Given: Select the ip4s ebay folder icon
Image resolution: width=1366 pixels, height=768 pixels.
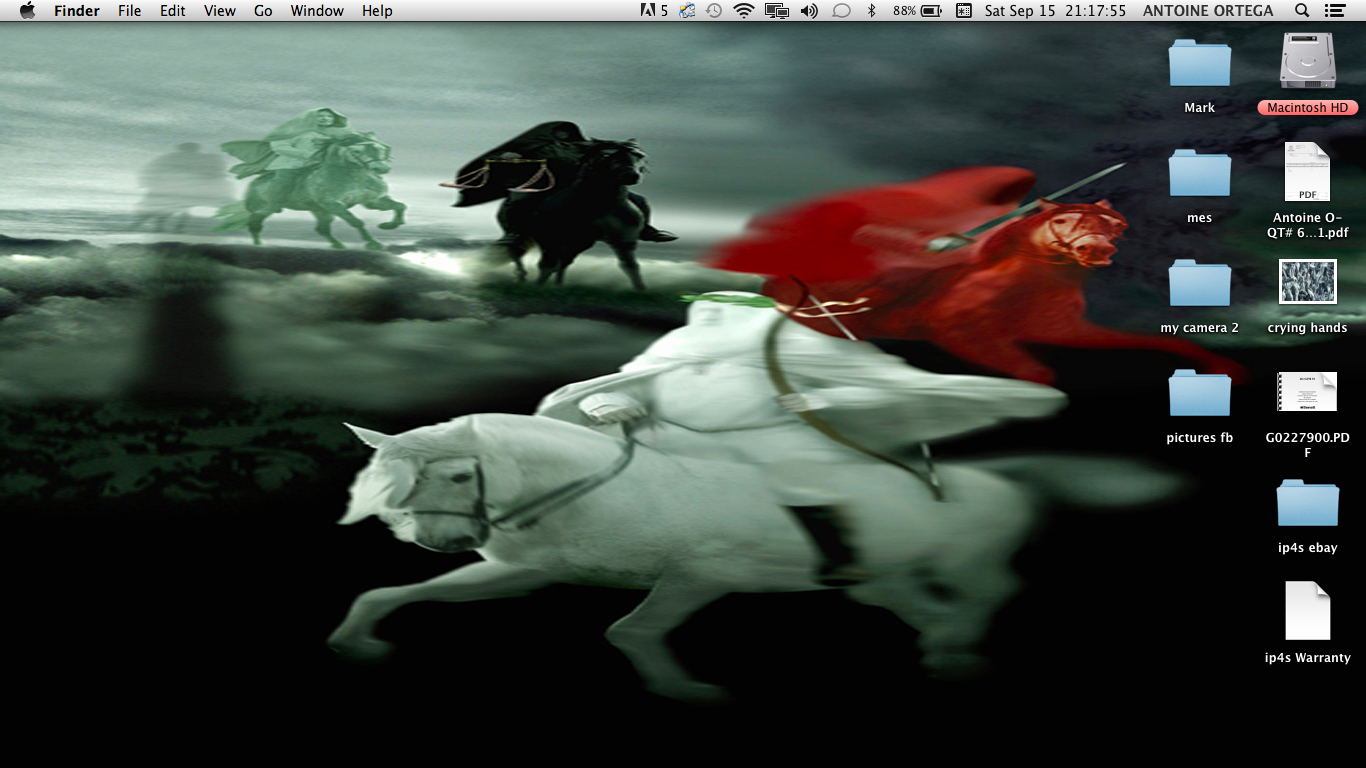Looking at the screenshot, I should pyautogui.click(x=1308, y=503).
